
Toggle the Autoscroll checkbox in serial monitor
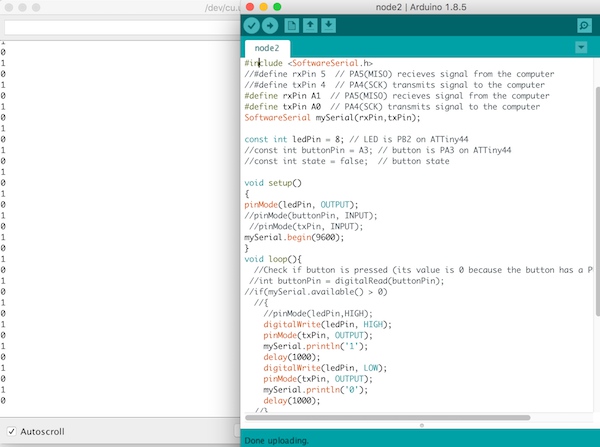(x=11, y=431)
